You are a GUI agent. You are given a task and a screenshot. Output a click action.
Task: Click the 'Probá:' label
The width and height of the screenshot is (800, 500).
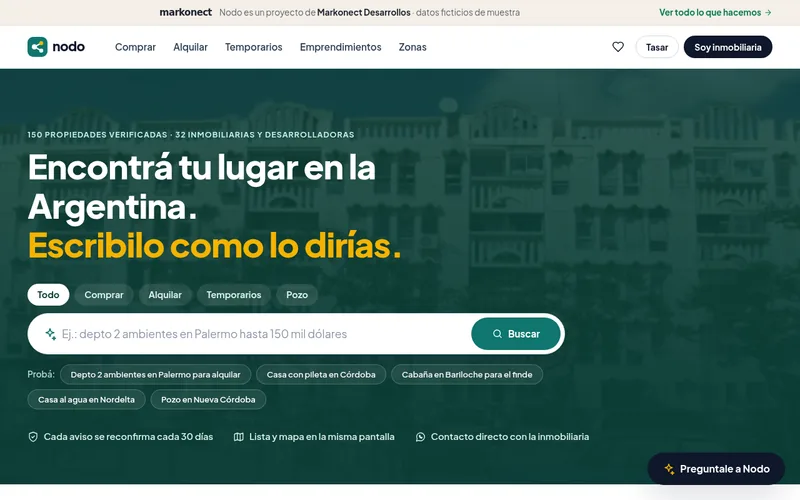[x=41, y=374]
